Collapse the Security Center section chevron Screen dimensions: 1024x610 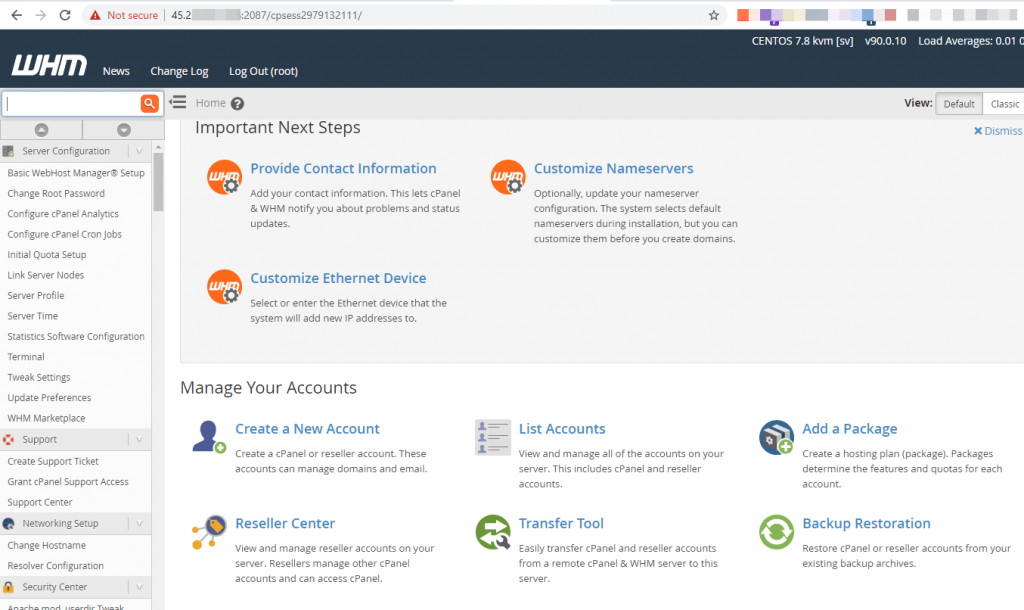point(139,586)
